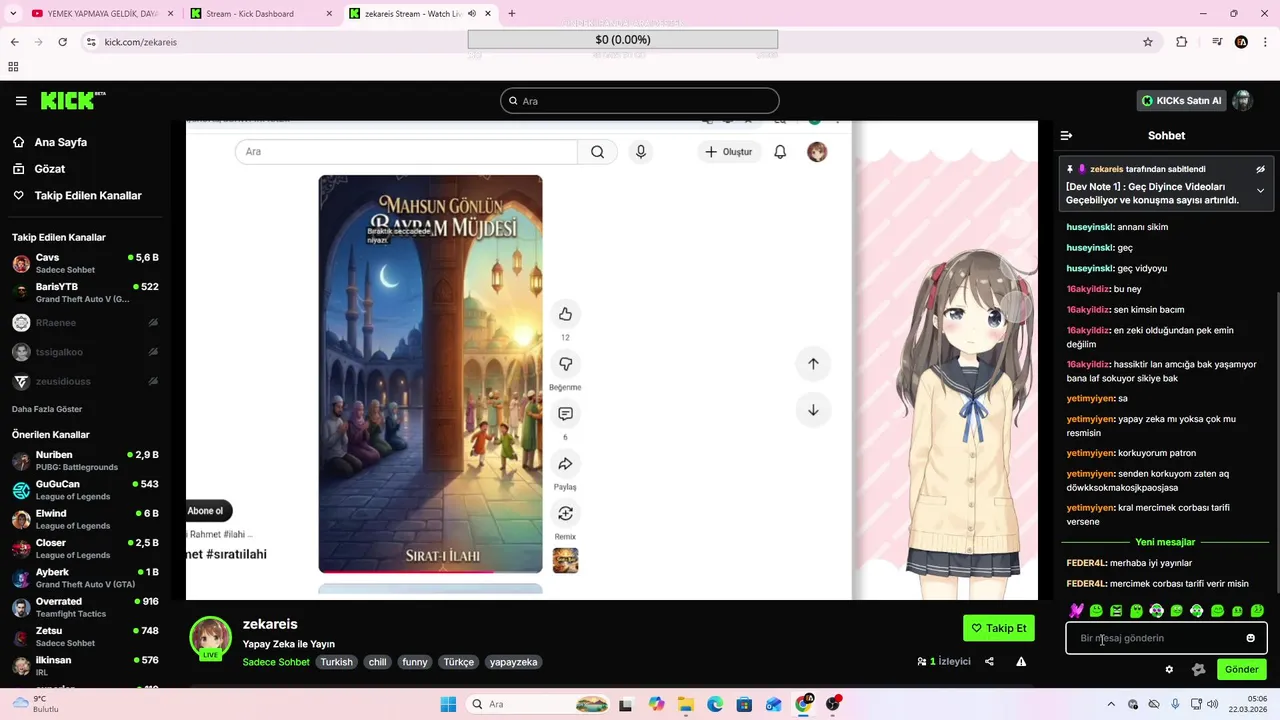This screenshot has height=720, width=1280.
Task: Report the stream via warning icon
Action: [1021, 661]
